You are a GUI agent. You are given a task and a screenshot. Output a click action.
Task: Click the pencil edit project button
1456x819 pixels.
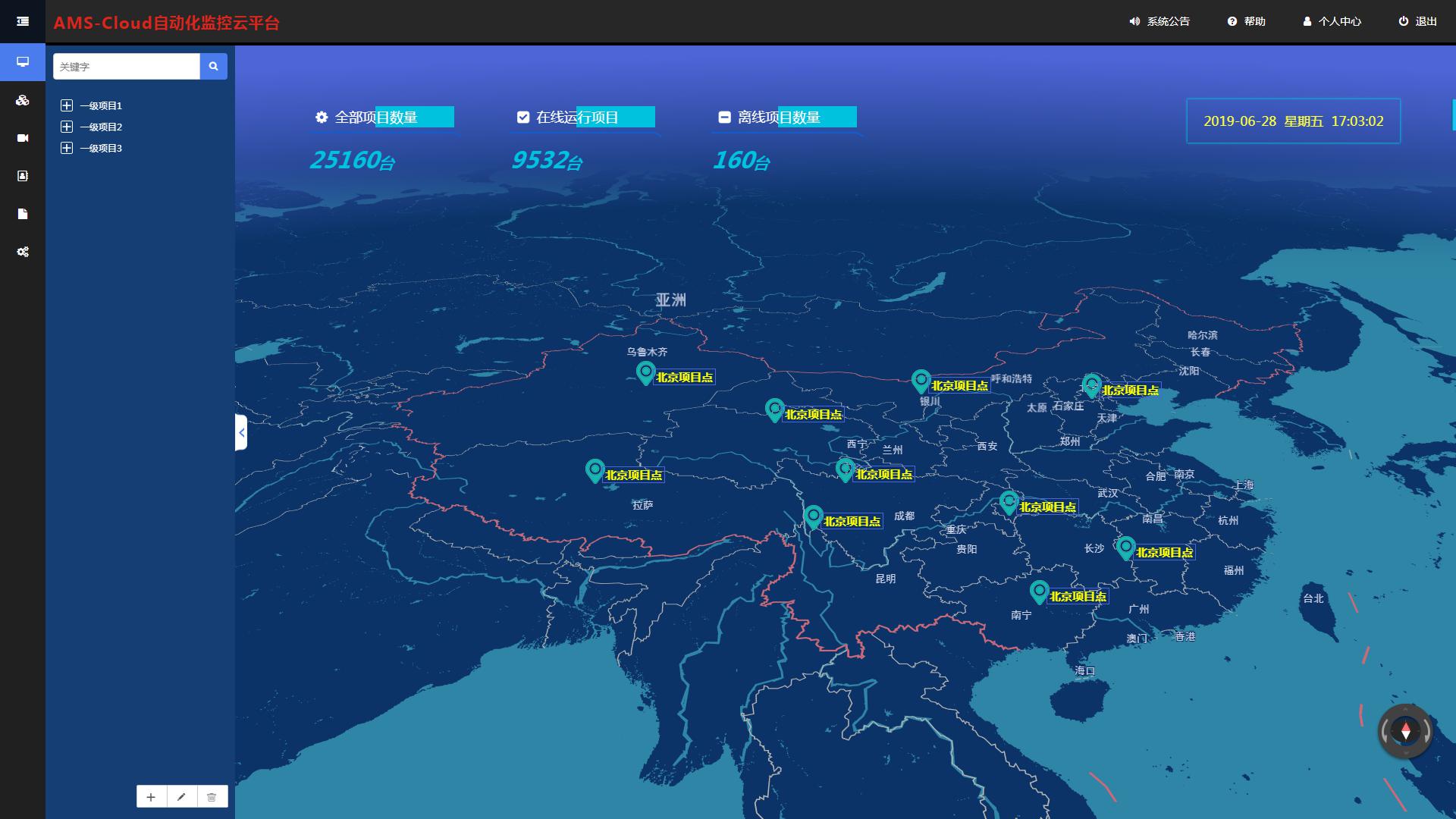point(181,797)
